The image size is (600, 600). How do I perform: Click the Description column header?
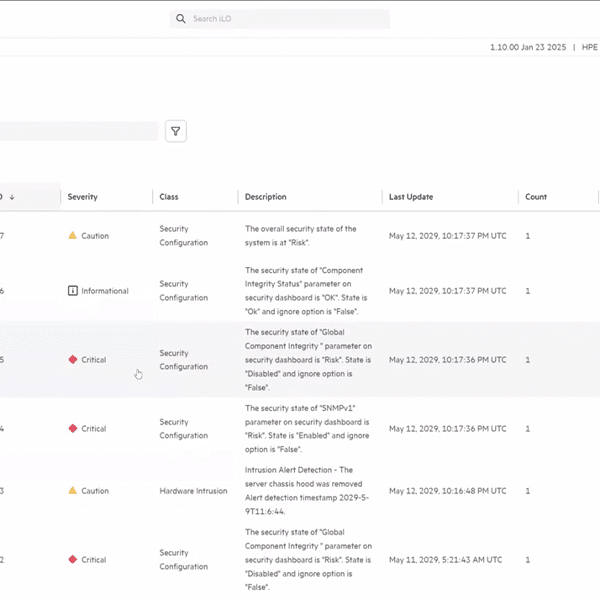click(266, 197)
